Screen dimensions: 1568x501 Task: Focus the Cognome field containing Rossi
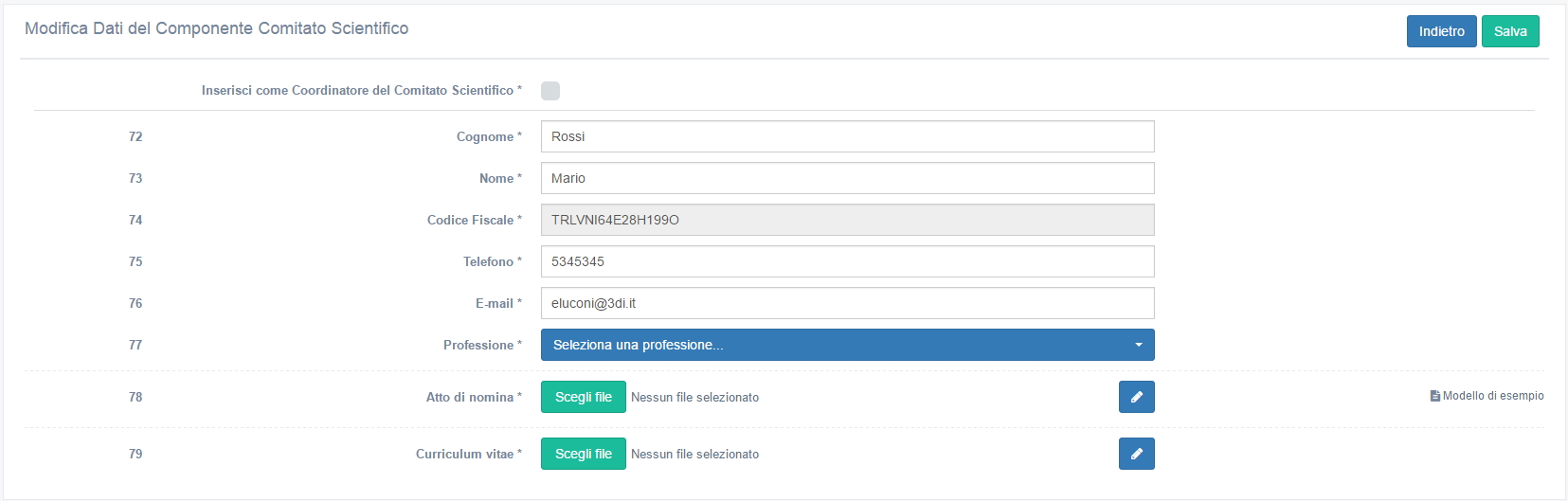pos(847,136)
